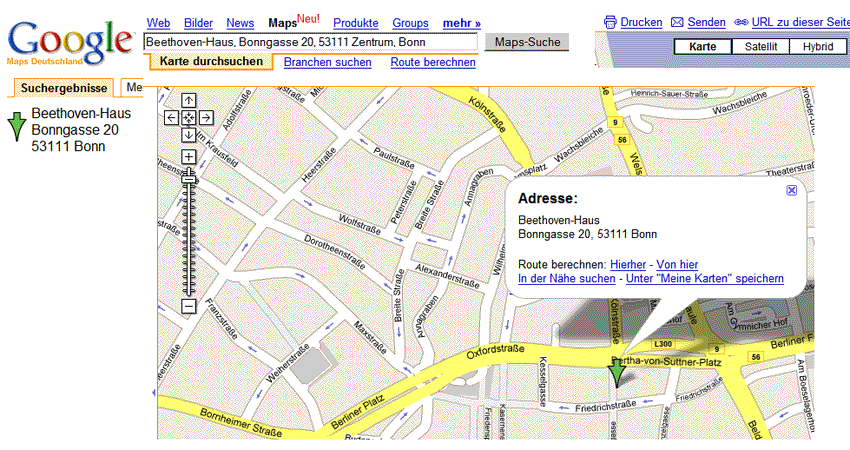Click the Paulstraße label on map
The image size is (850, 450).
click(x=394, y=158)
